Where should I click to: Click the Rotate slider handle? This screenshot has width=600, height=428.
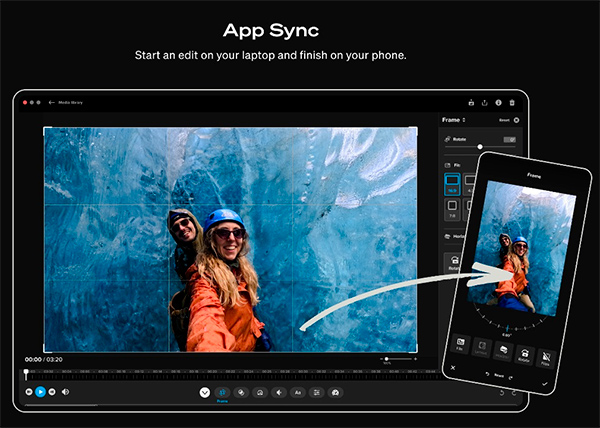pos(479,147)
